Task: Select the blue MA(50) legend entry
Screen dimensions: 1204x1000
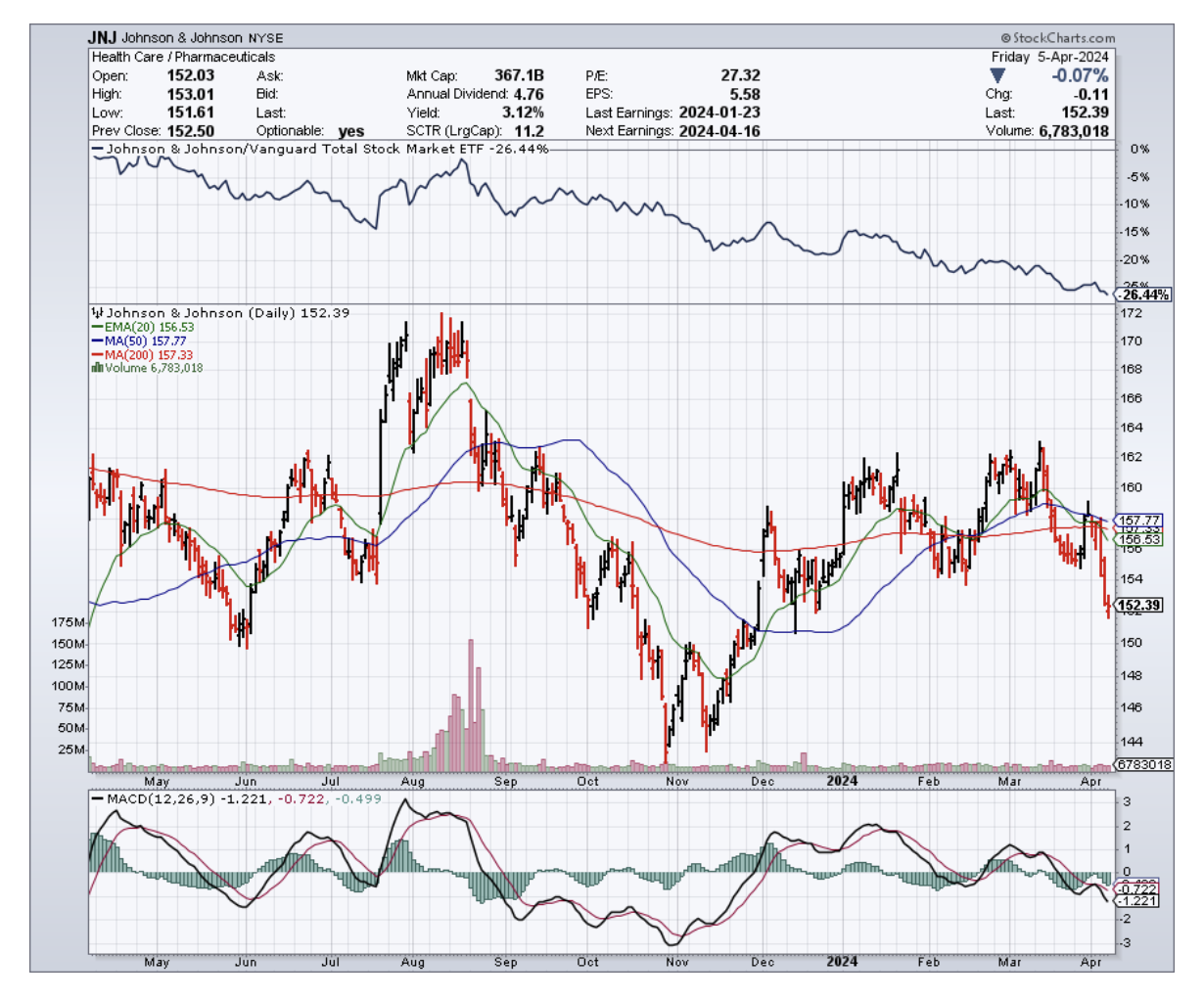Action: pyautogui.click(x=138, y=341)
